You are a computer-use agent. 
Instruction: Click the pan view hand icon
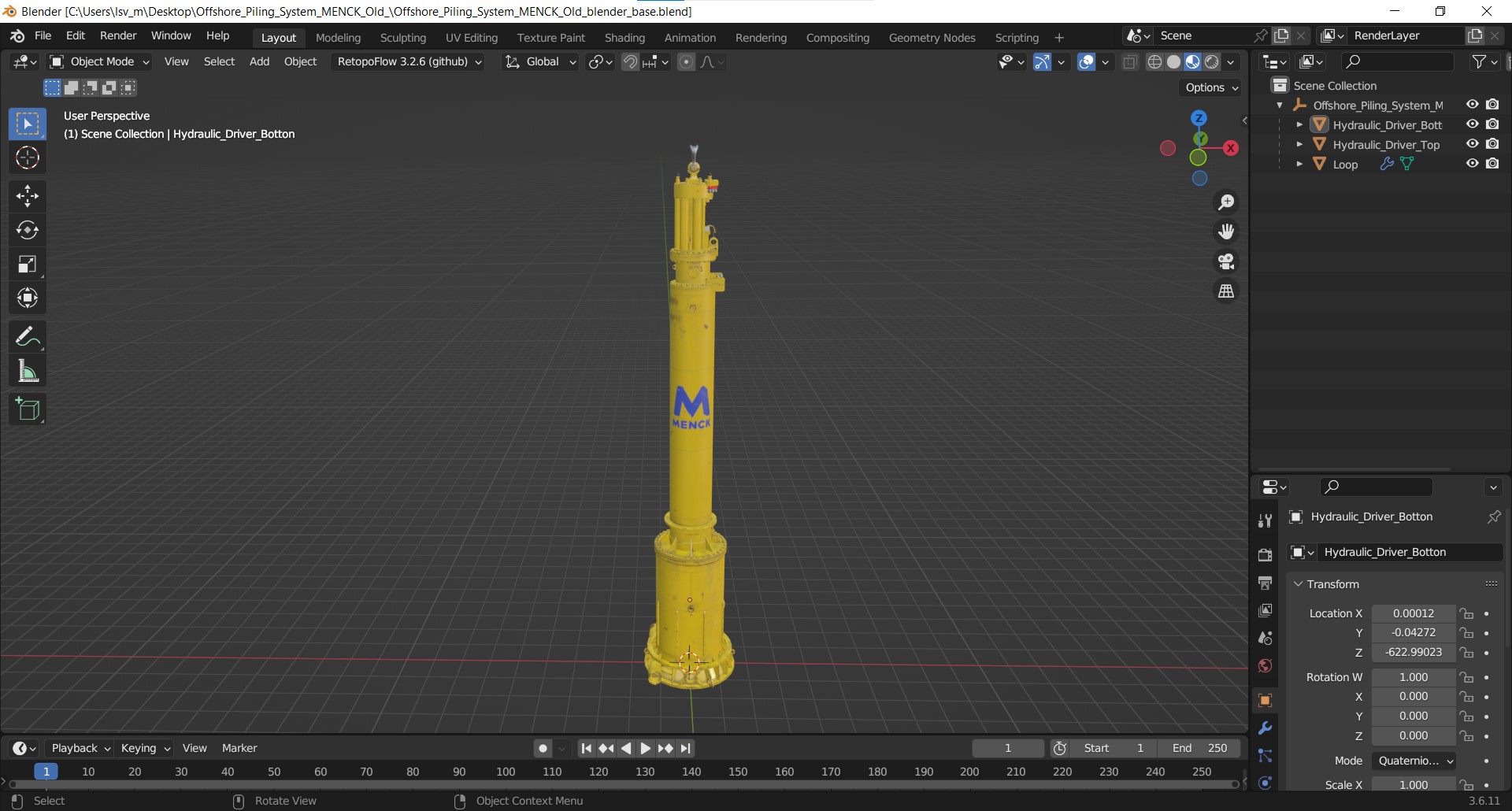pyautogui.click(x=1226, y=231)
